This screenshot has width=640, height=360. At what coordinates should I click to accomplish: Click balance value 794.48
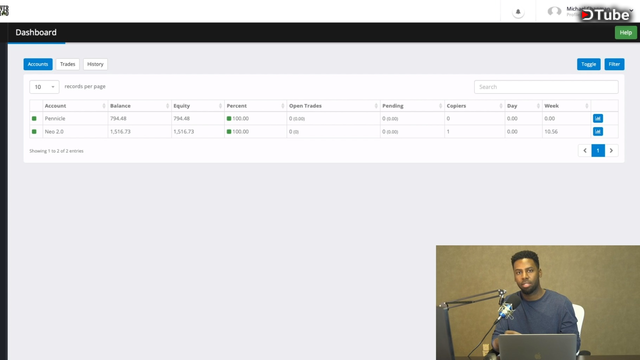point(118,118)
